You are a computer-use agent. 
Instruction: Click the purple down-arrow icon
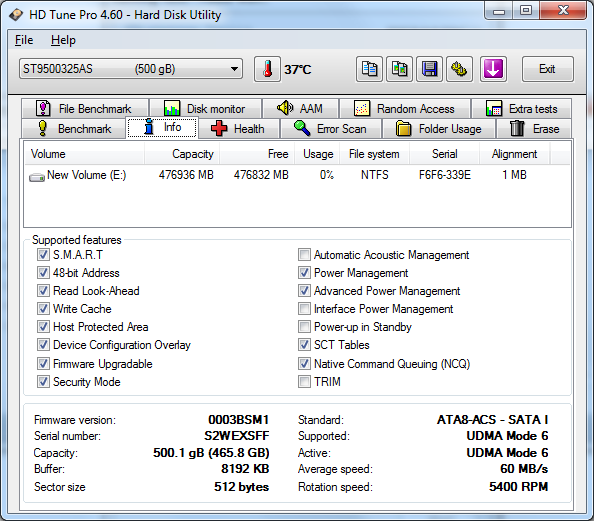[x=493, y=69]
